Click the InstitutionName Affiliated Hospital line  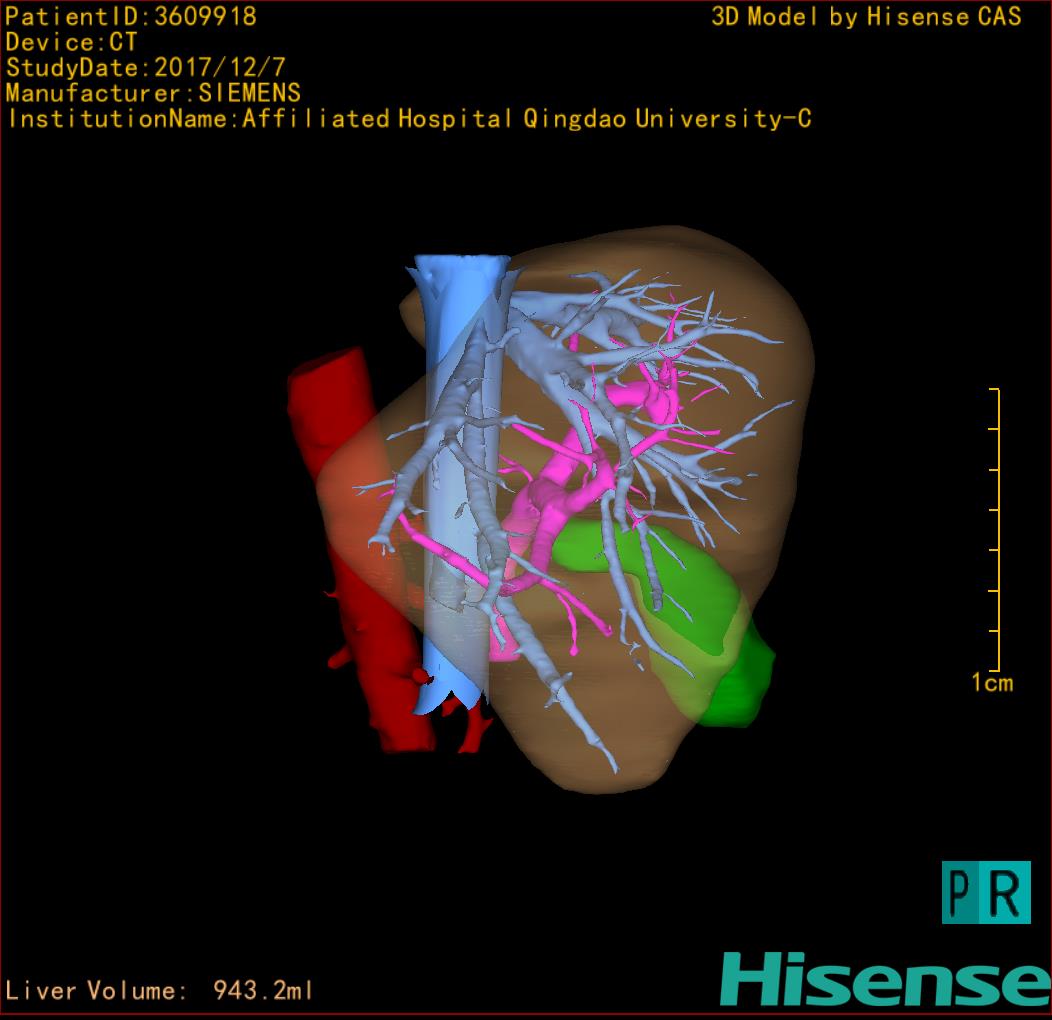pyautogui.click(x=409, y=119)
